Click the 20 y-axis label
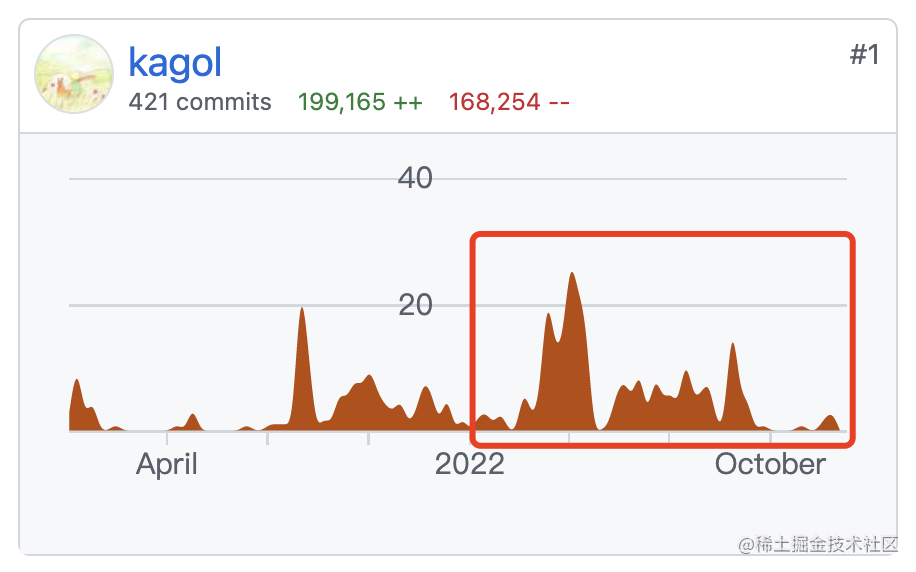 pos(415,305)
